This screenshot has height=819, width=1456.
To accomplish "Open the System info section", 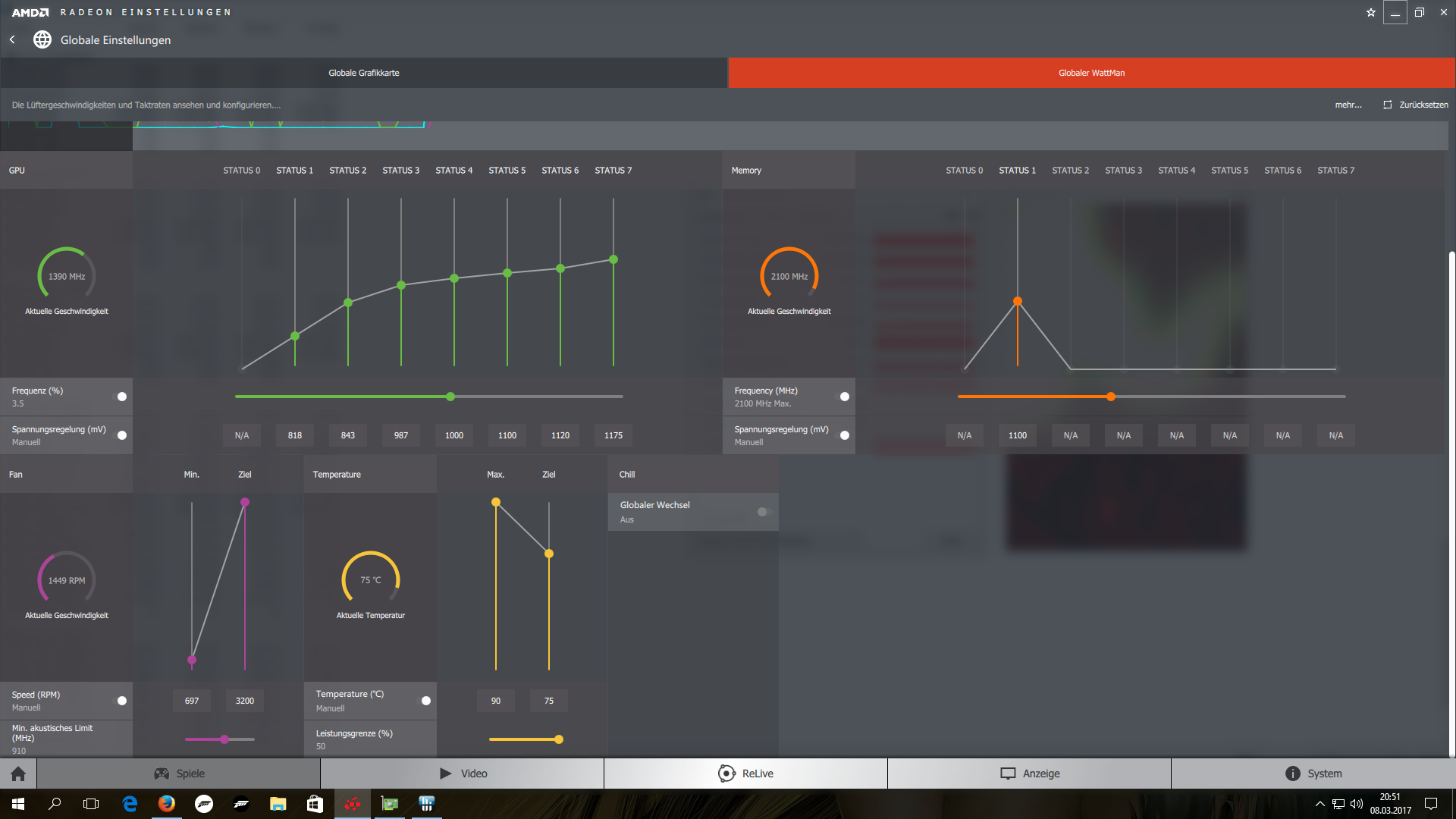I will click(x=1313, y=773).
